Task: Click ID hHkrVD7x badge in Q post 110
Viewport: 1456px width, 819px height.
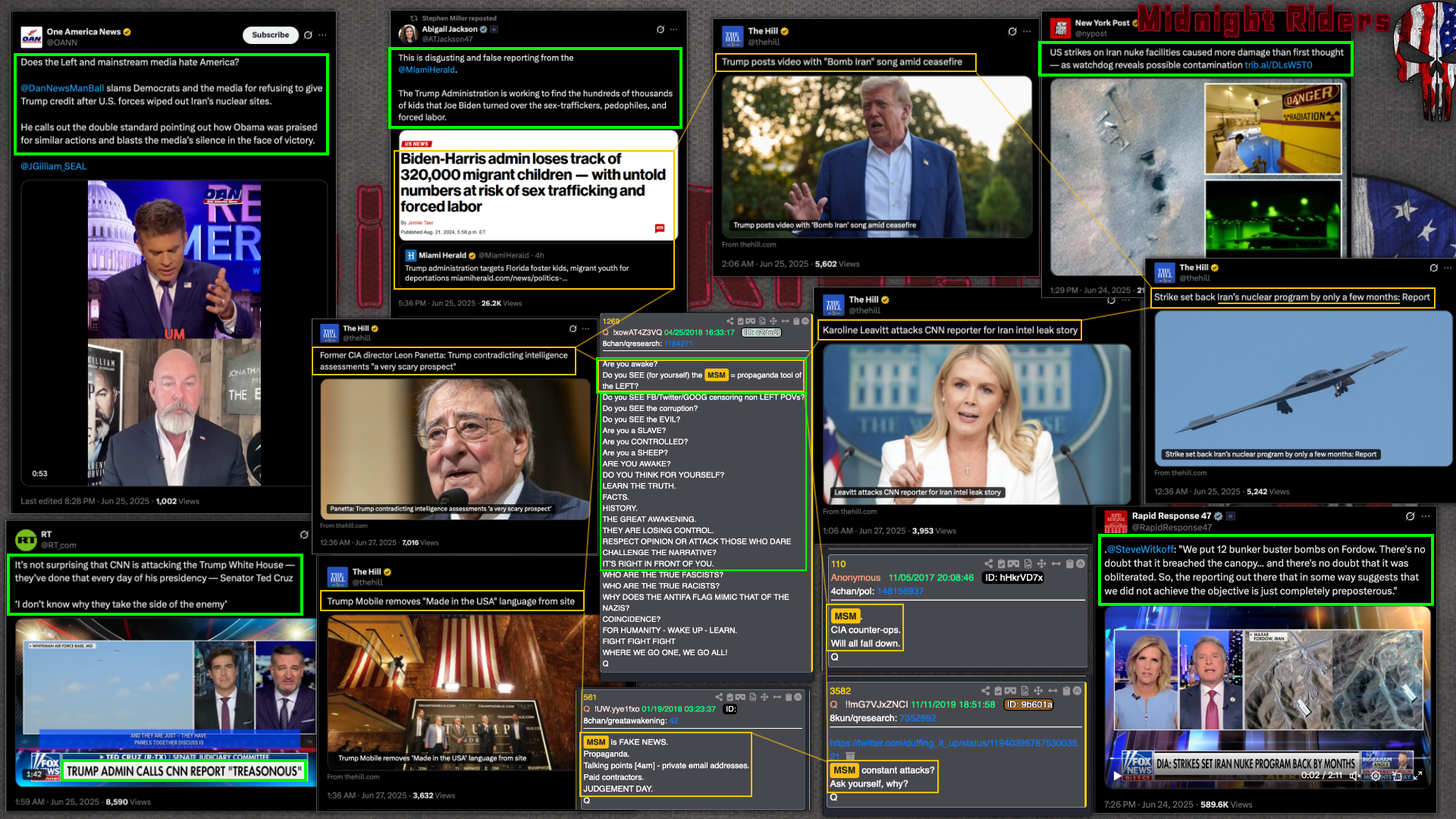Action: click(1014, 578)
